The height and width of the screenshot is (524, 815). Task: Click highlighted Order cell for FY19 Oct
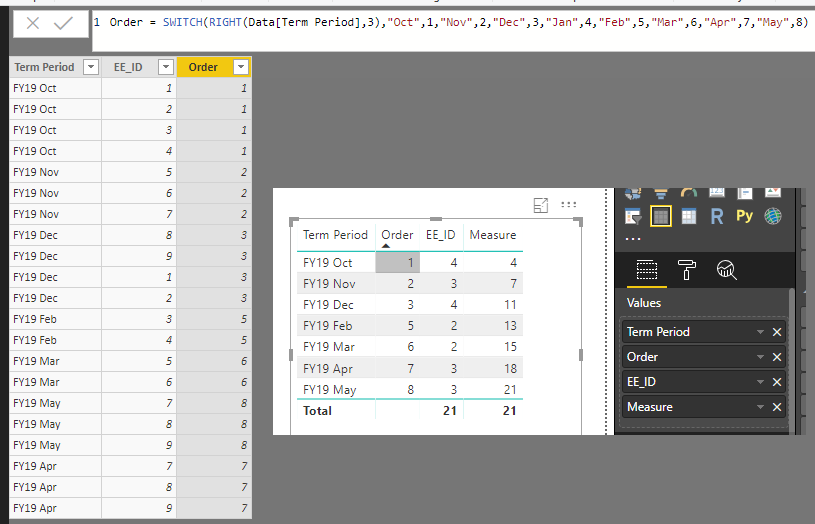point(398,263)
